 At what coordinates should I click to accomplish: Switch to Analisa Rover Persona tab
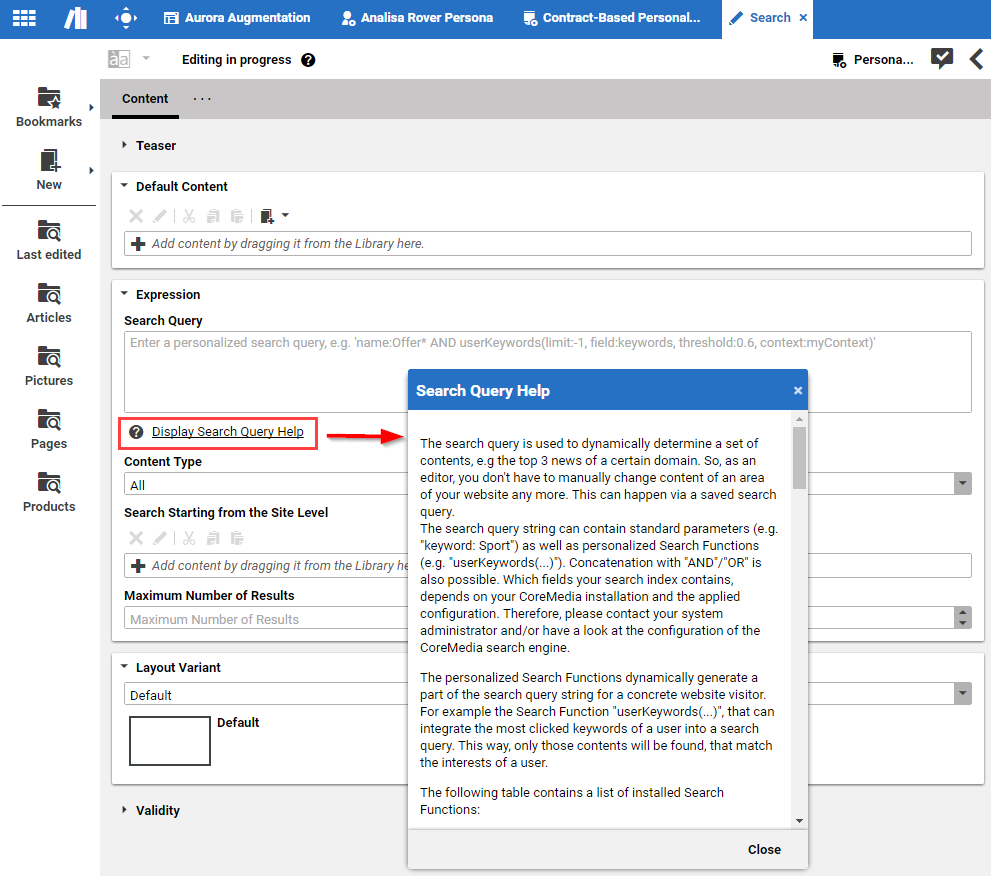tap(417, 18)
